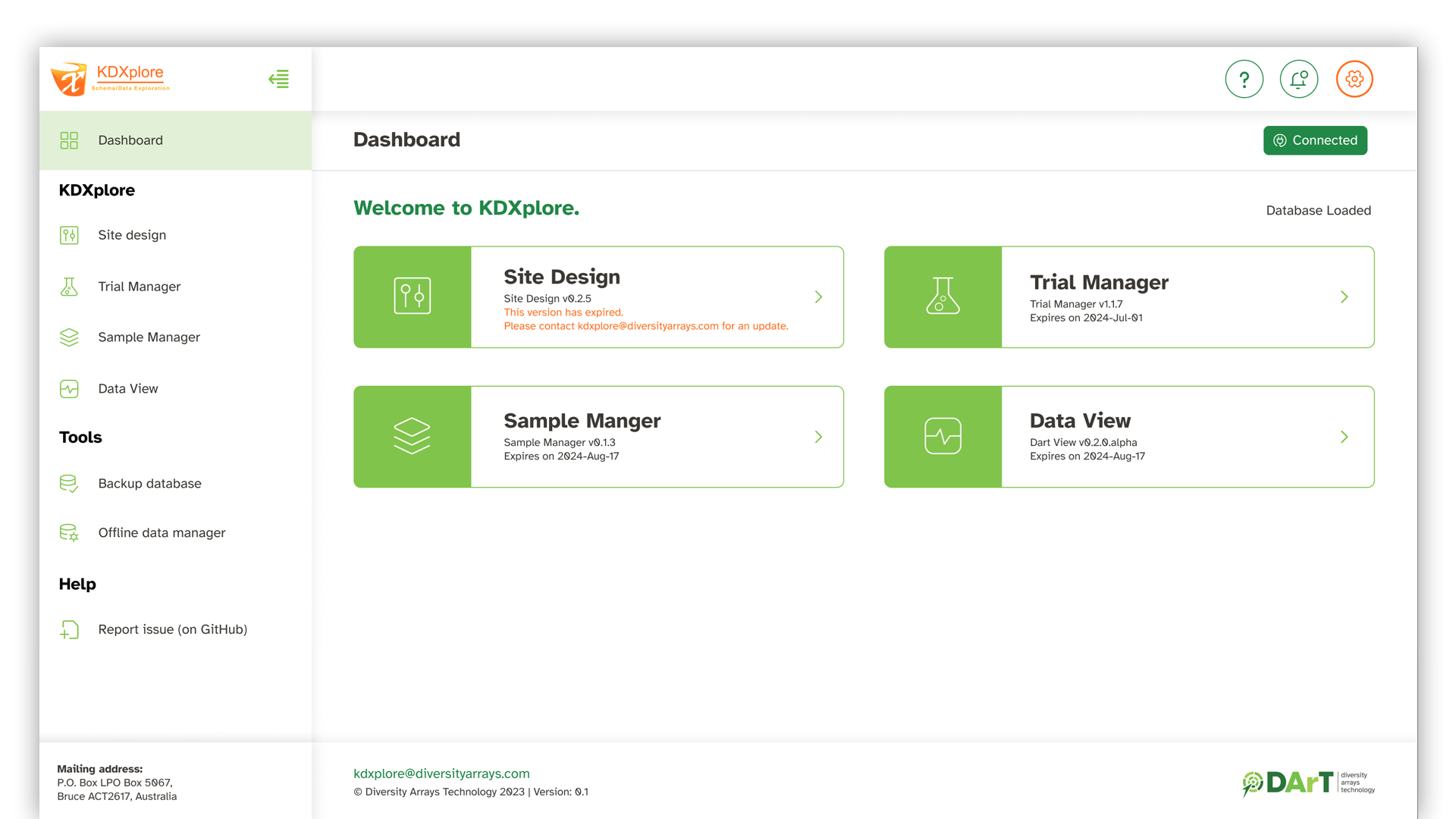
Task: Open the Sample Manger card title
Action: pos(582,421)
